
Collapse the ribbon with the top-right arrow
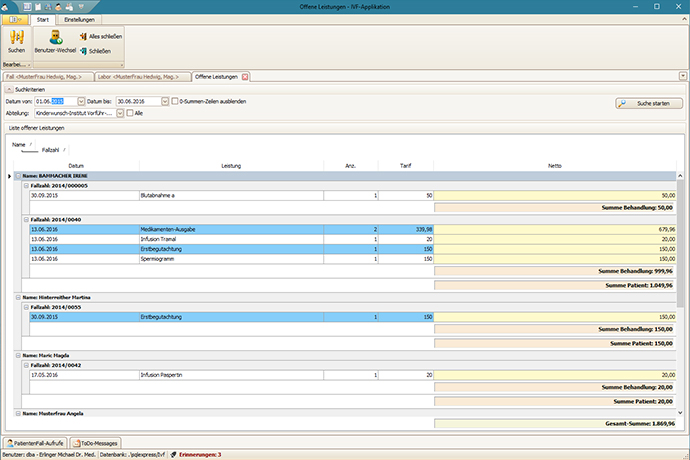[684, 19]
